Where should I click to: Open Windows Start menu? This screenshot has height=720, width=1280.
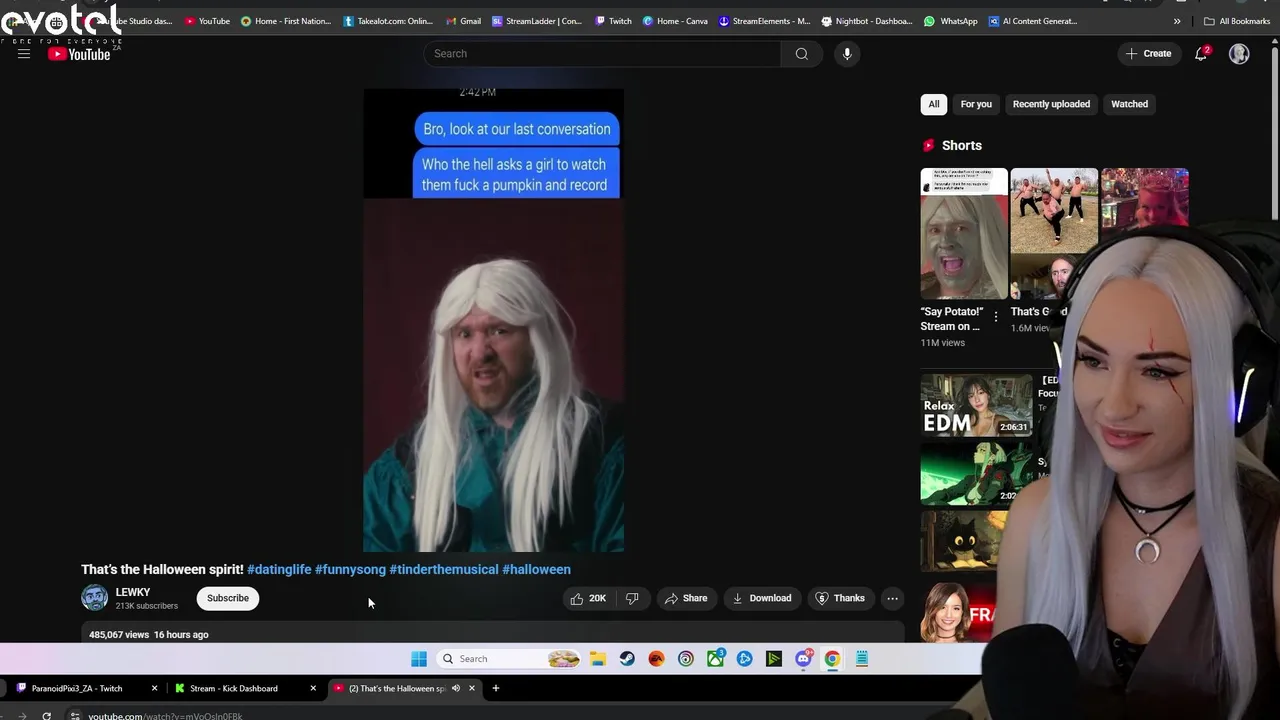click(x=419, y=658)
